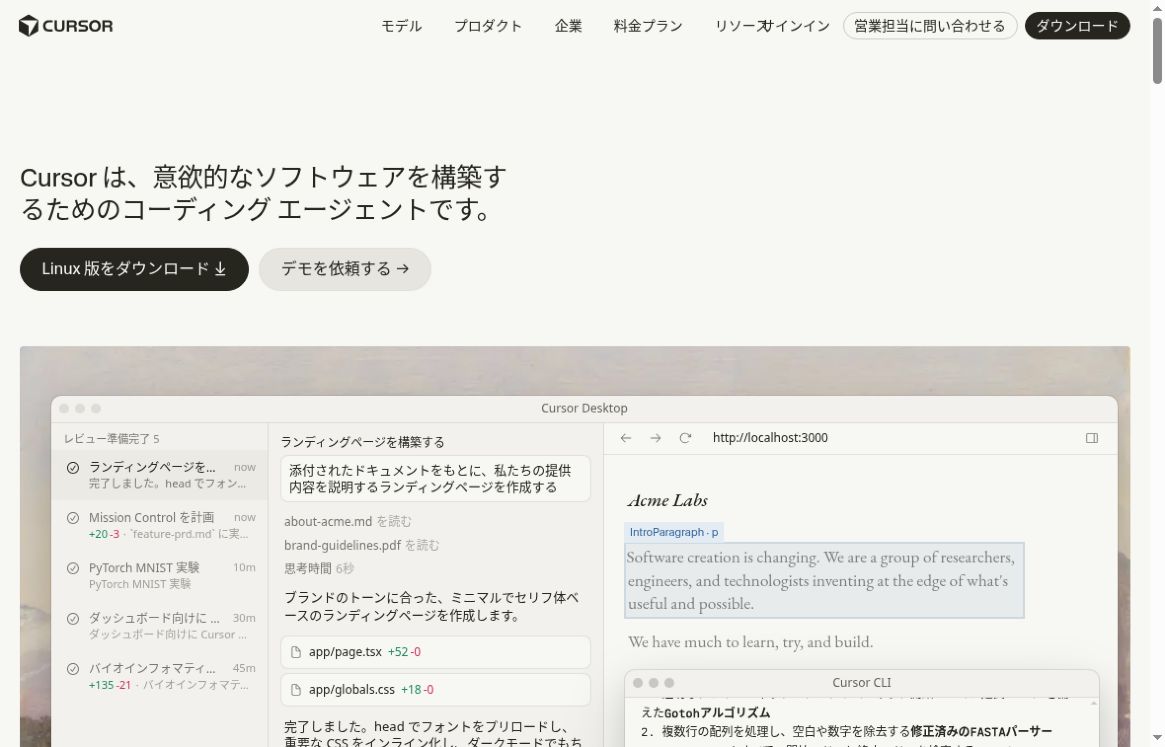Click the レビュー準備完了 5 section header

pyautogui.click(x=111, y=439)
